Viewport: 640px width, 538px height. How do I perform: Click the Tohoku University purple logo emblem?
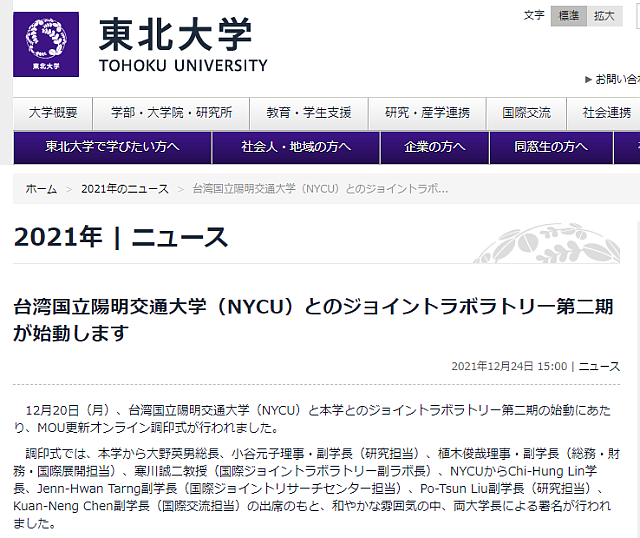tap(46, 44)
